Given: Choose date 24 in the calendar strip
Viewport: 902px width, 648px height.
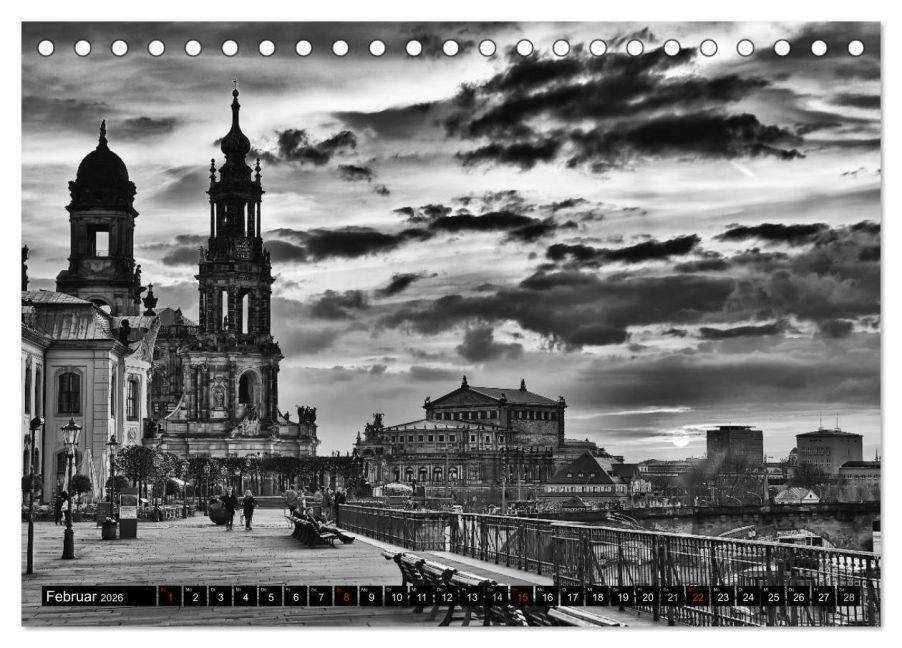Looking at the screenshot, I should point(748,596).
